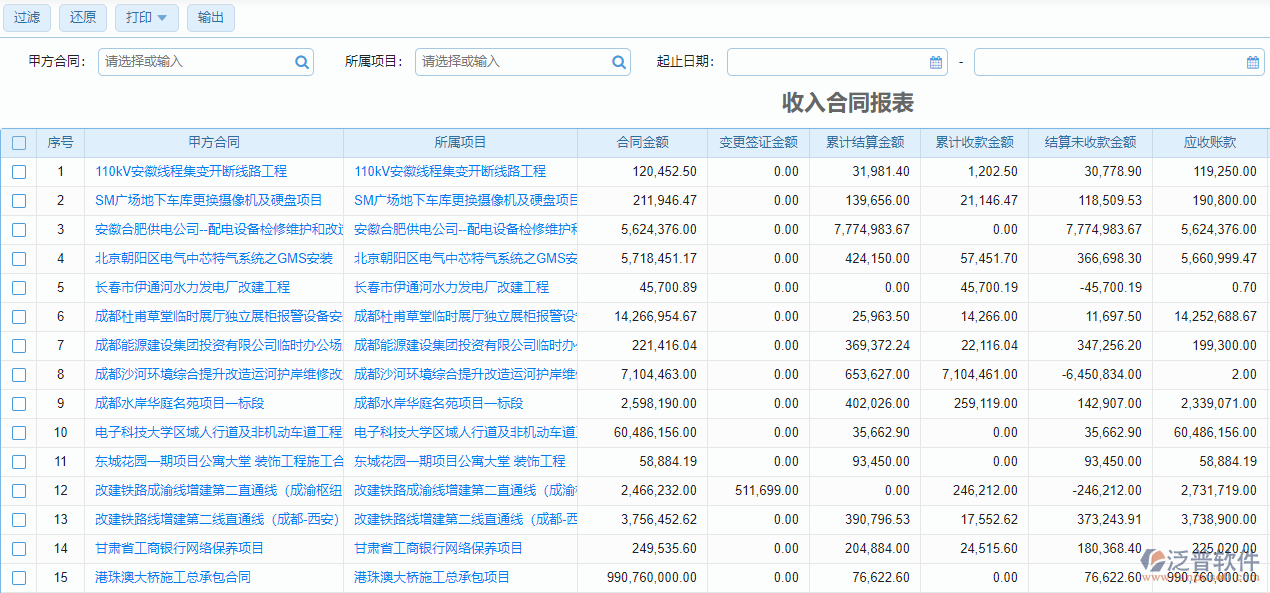Open the calendar picker for start date
This screenshot has height=593, width=1270.
coord(935,61)
